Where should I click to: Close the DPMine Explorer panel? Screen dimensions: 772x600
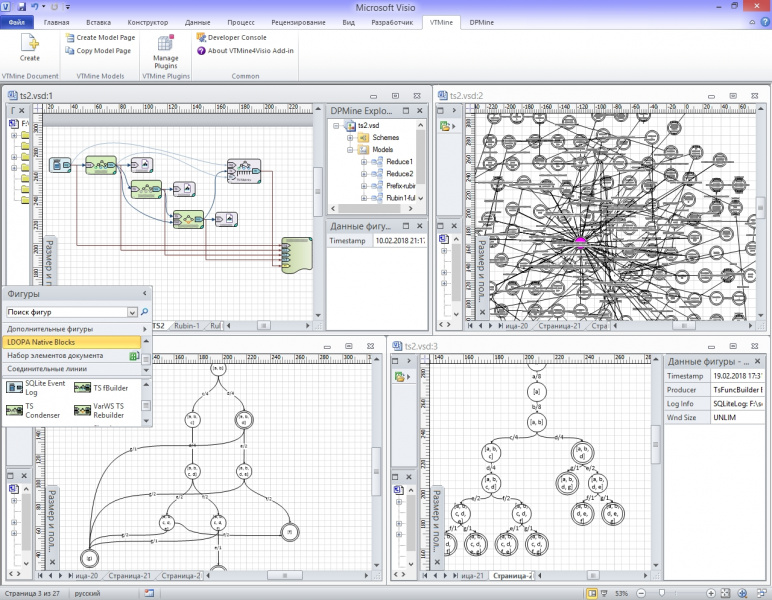[420, 111]
